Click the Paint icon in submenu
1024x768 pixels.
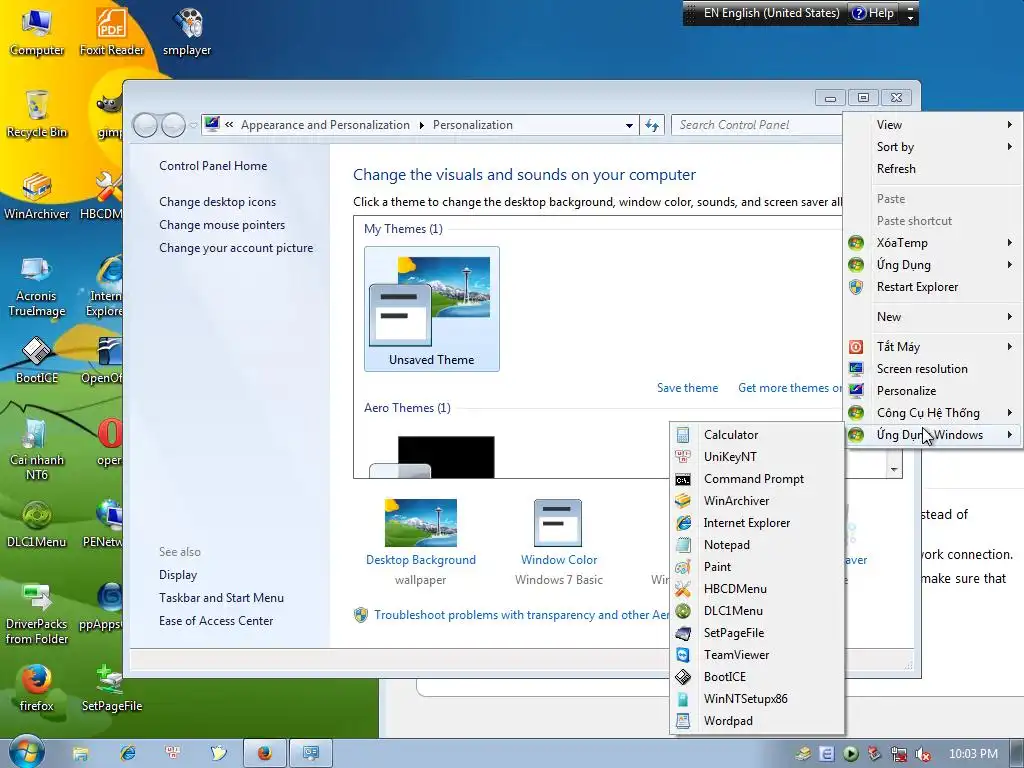point(683,567)
